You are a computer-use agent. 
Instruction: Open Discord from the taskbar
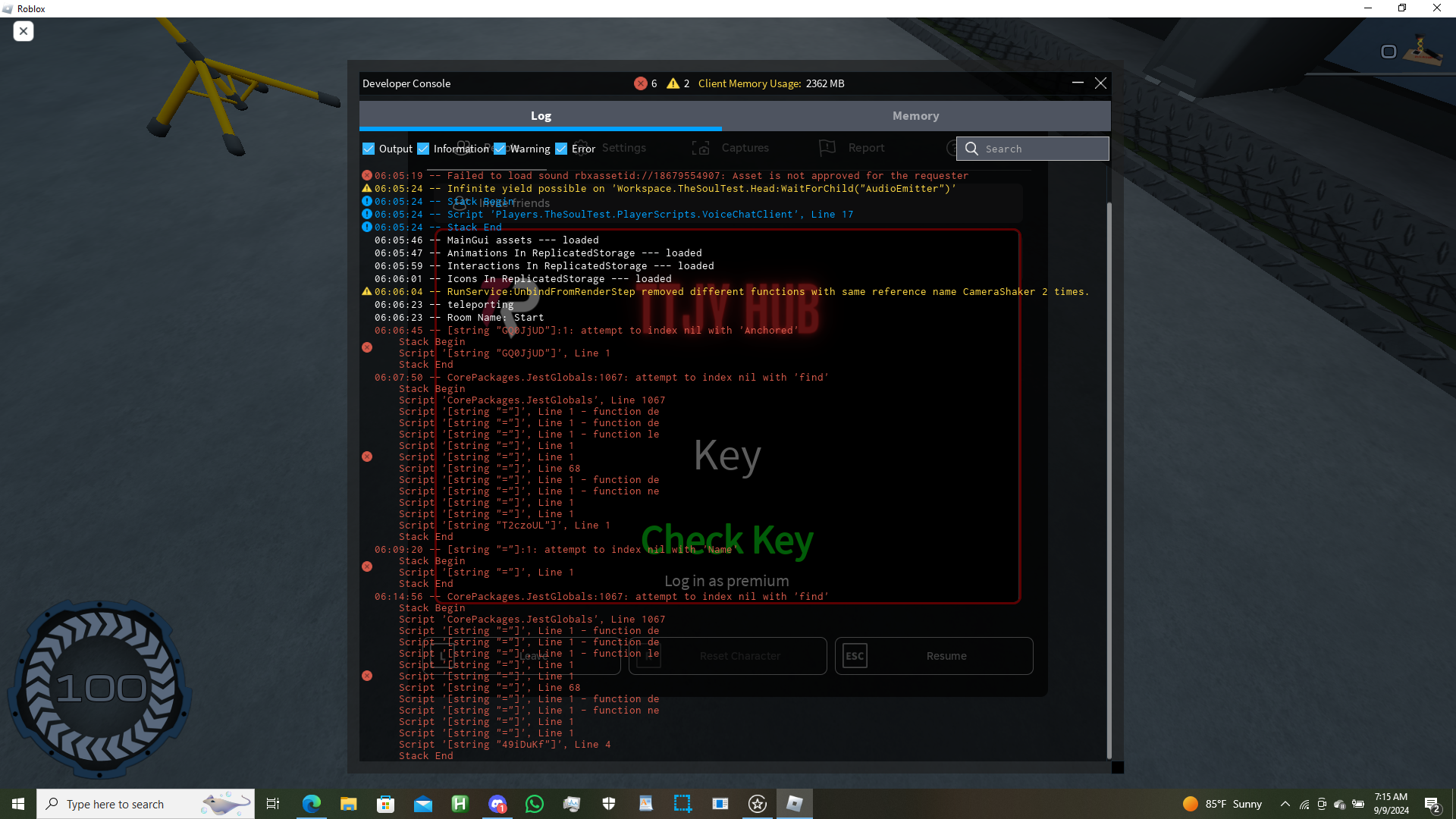click(x=497, y=804)
